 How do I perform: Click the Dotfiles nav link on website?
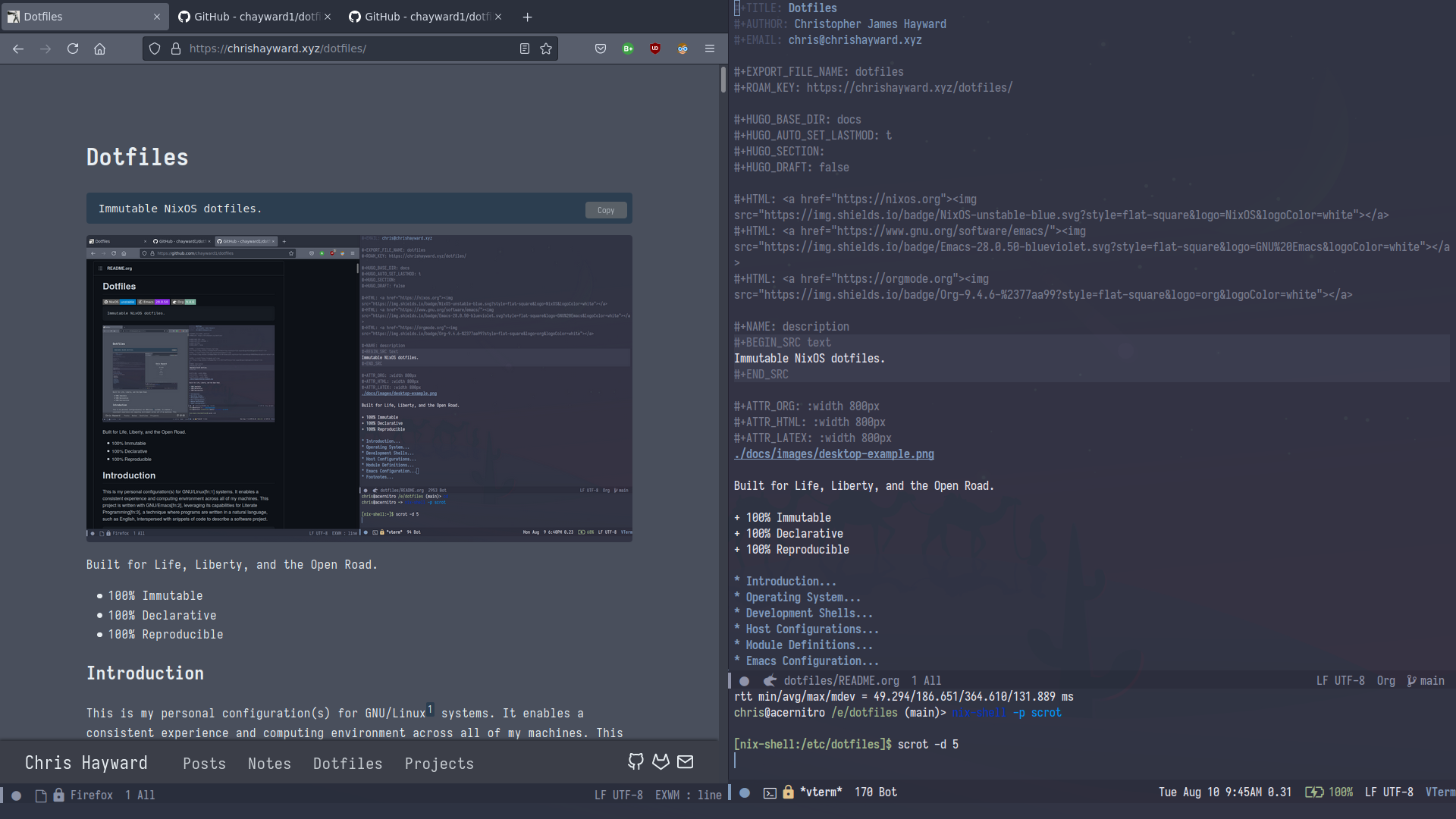pyautogui.click(x=347, y=763)
